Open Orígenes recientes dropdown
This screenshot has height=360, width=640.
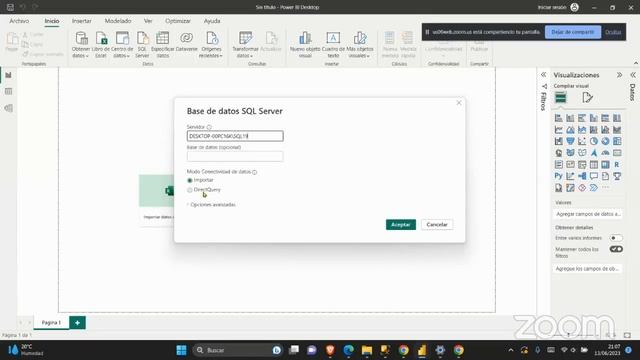(211, 44)
